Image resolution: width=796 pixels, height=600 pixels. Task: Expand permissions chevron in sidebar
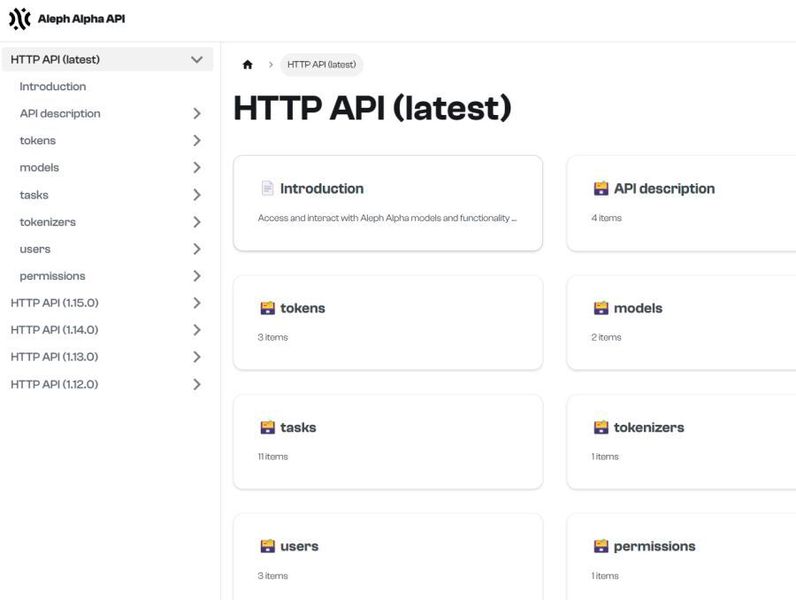click(x=197, y=276)
